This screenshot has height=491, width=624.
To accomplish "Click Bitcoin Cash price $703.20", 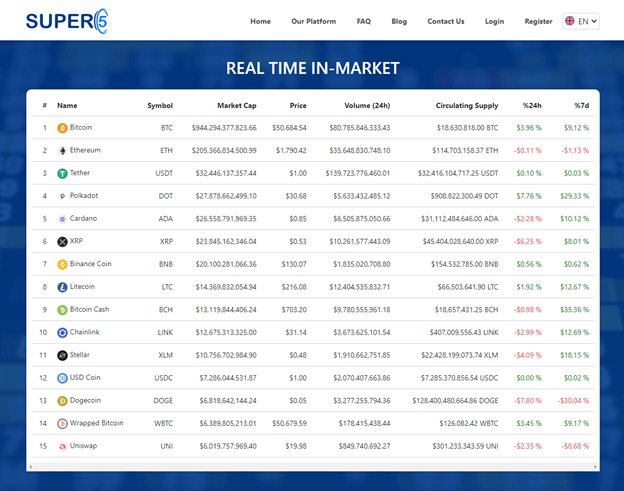I will click(x=294, y=310).
